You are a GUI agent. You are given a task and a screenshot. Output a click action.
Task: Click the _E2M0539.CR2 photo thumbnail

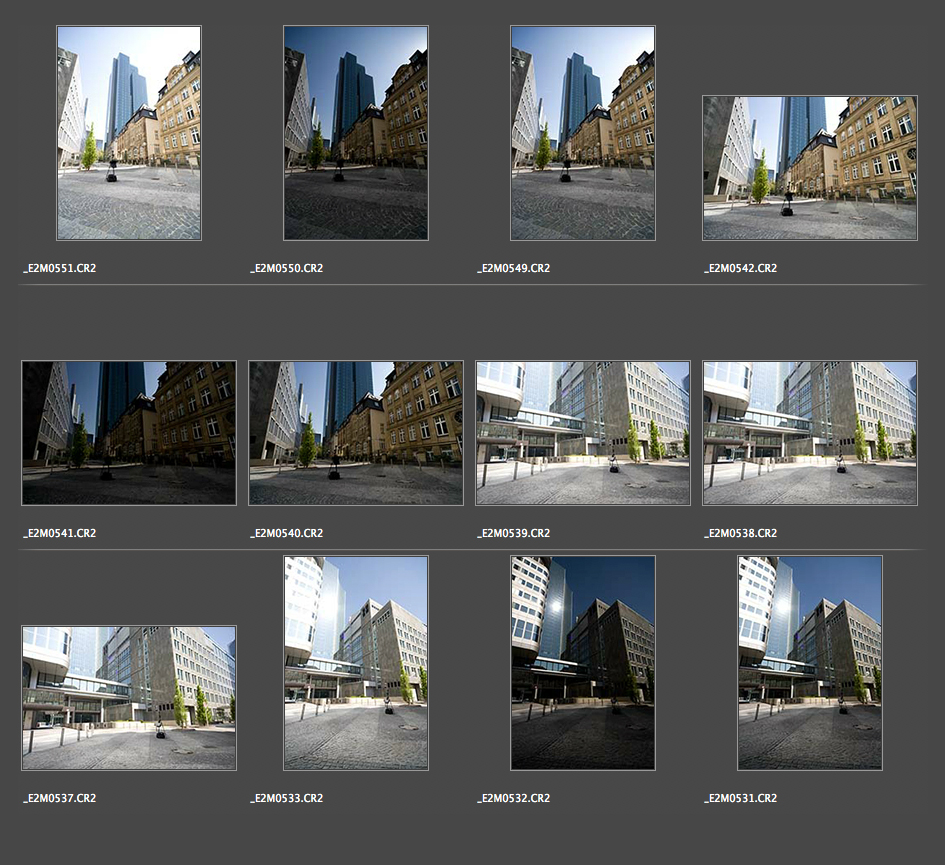point(583,433)
